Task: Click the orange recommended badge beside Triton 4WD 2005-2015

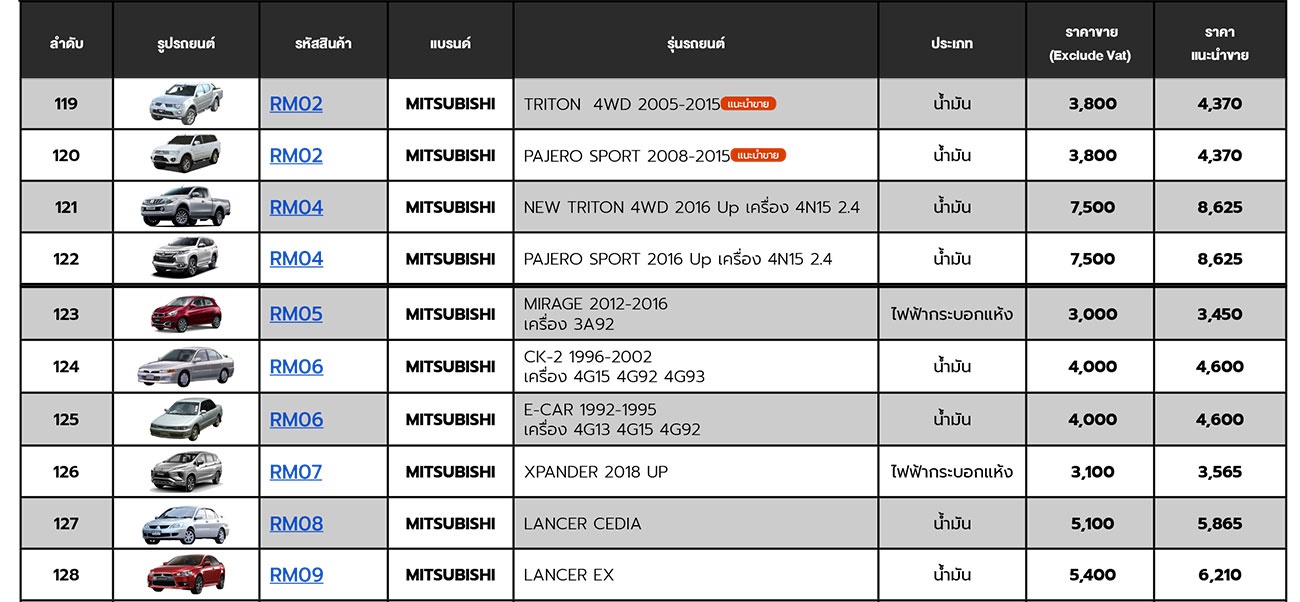Action: [x=749, y=104]
